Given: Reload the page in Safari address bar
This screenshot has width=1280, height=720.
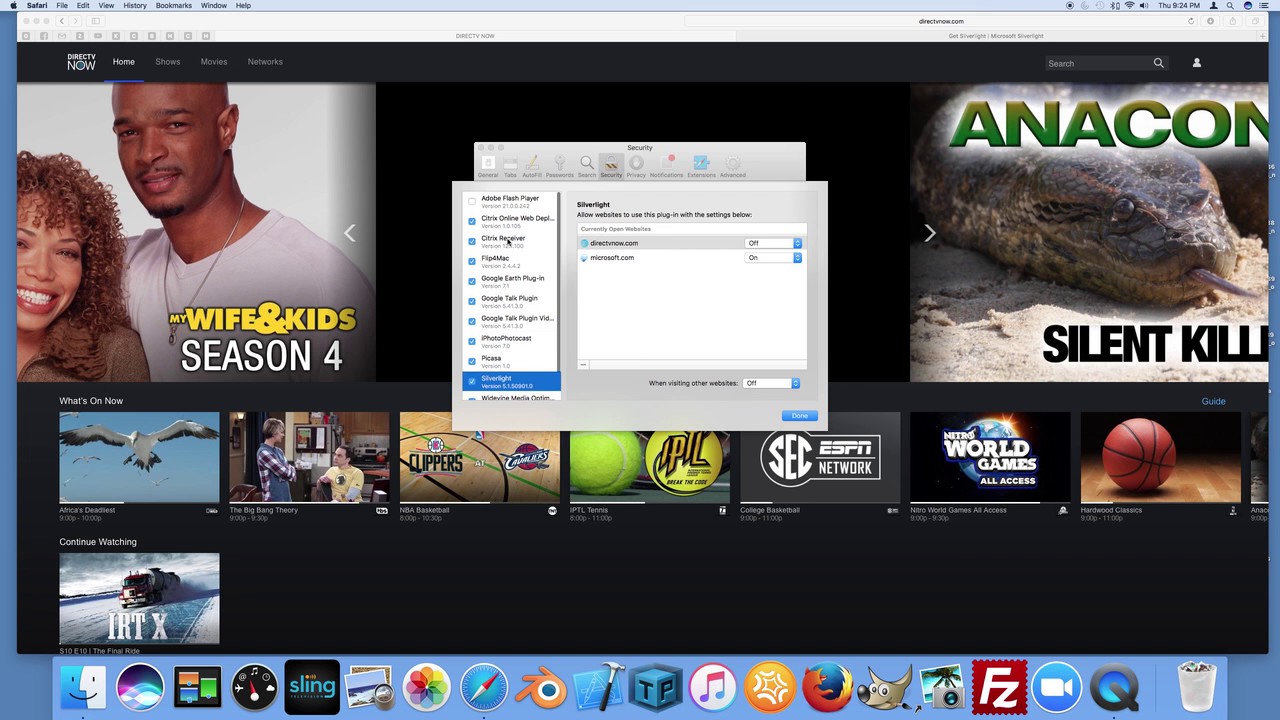Looking at the screenshot, I should click(x=1191, y=21).
